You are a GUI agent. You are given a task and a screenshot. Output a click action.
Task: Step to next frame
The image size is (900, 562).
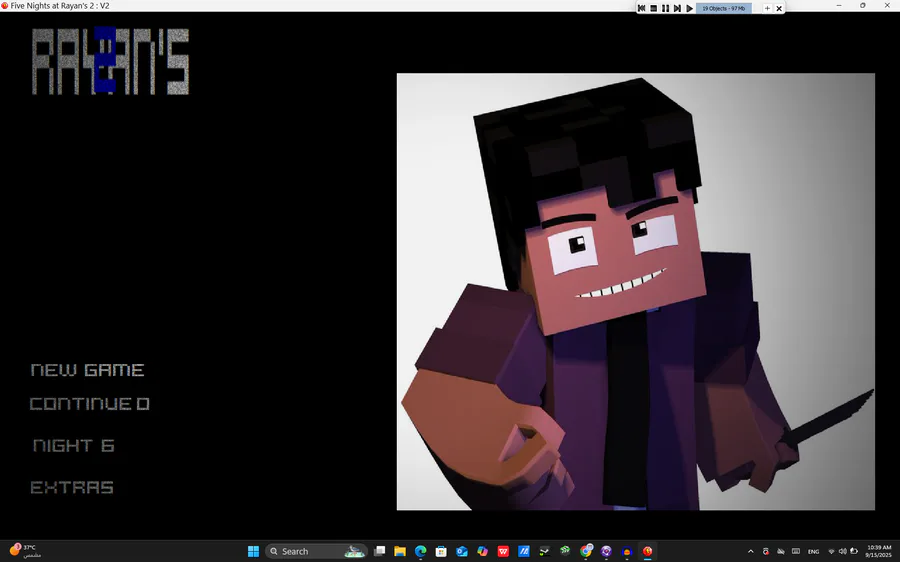pyautogui.click(x=677, y=8)
